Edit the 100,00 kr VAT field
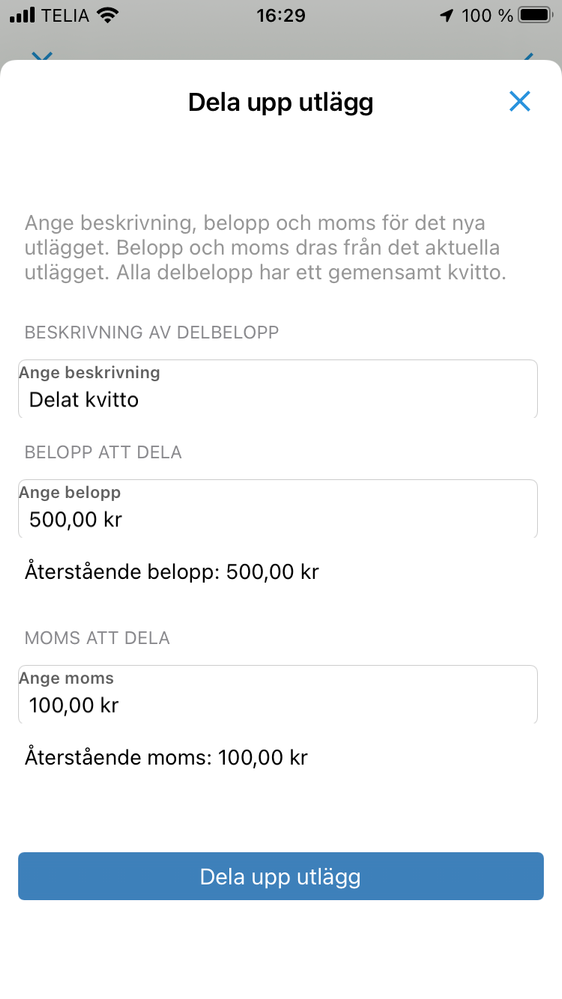 point(278,694)
